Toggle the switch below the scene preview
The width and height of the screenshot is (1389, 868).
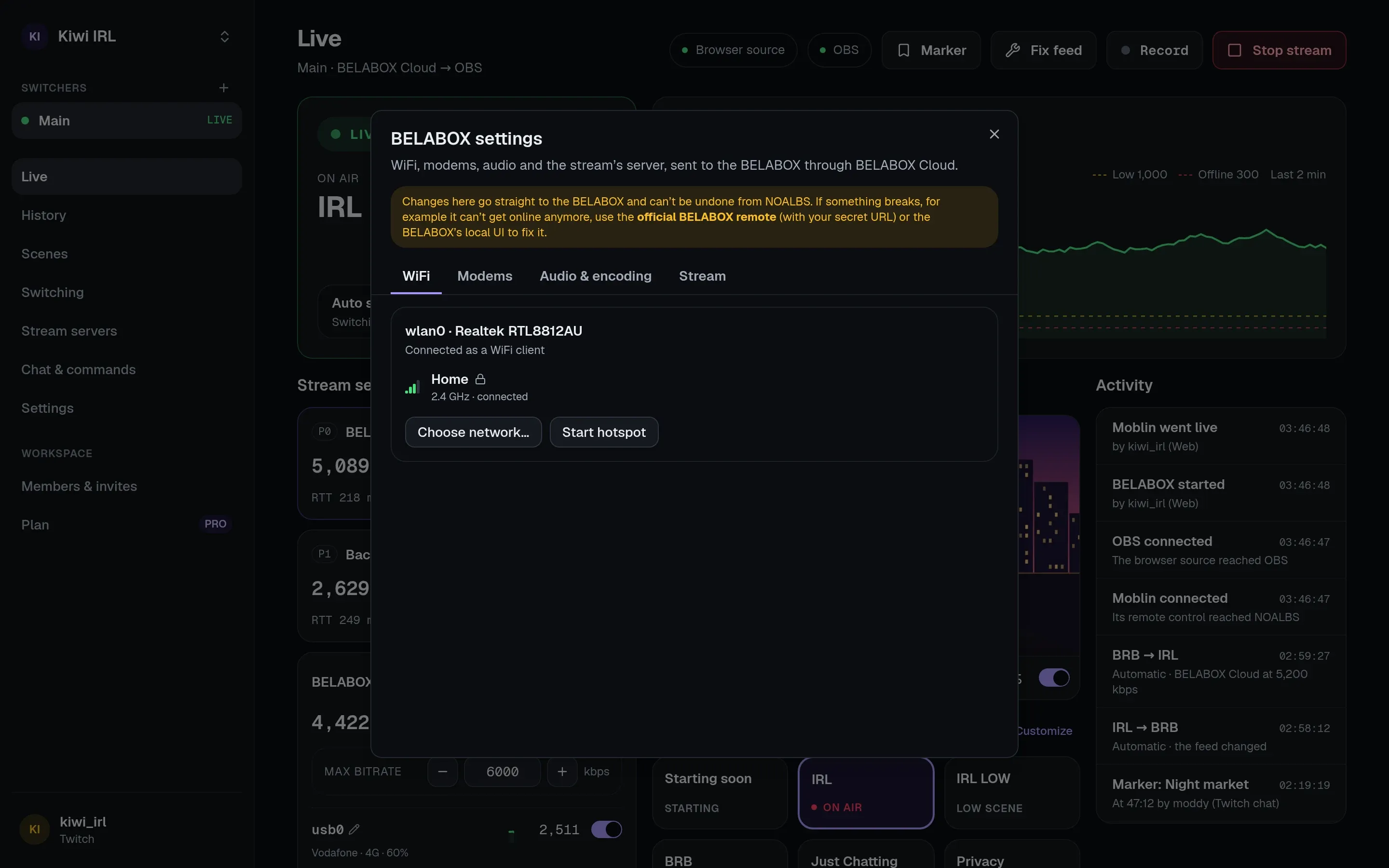pos(1054,678)
